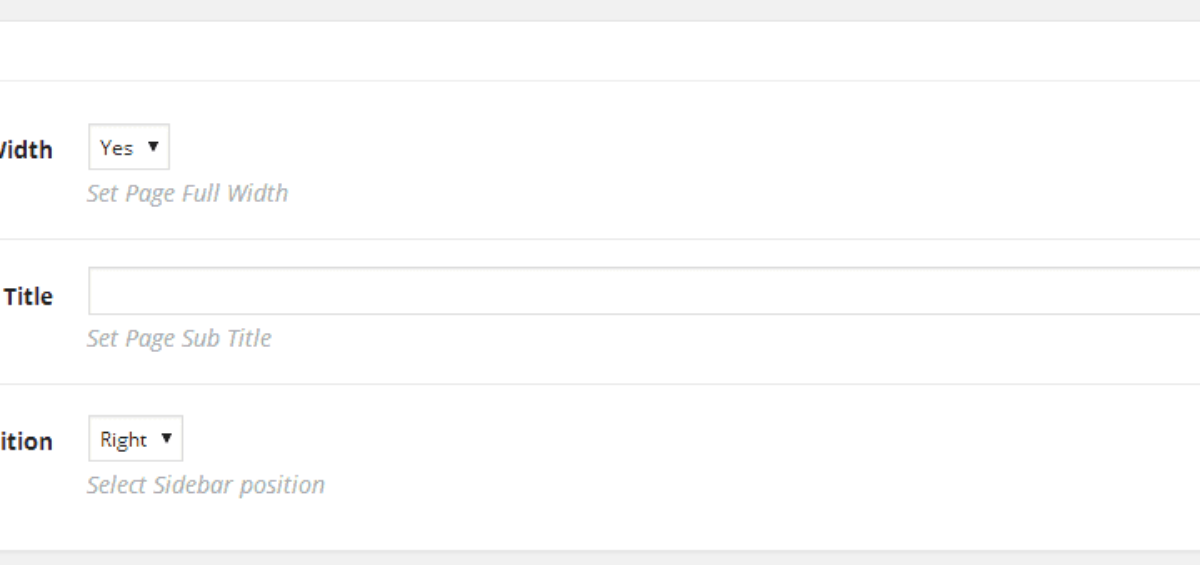Click the "Yes" text inside the select box
Screen dimensions: 1200x565
pos(116,147)
